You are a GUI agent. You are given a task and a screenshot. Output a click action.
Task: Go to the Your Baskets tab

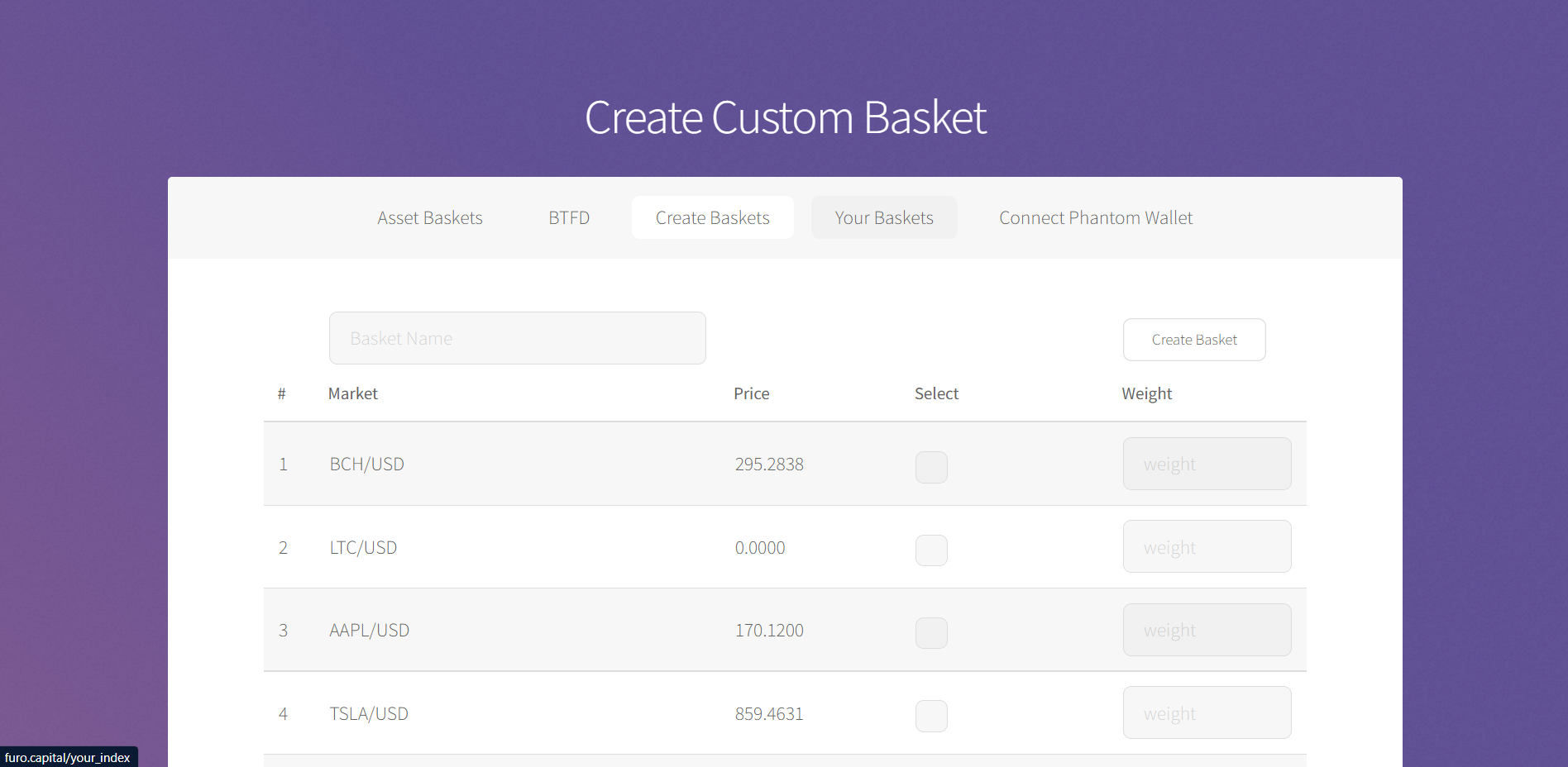tap(884, 217)
